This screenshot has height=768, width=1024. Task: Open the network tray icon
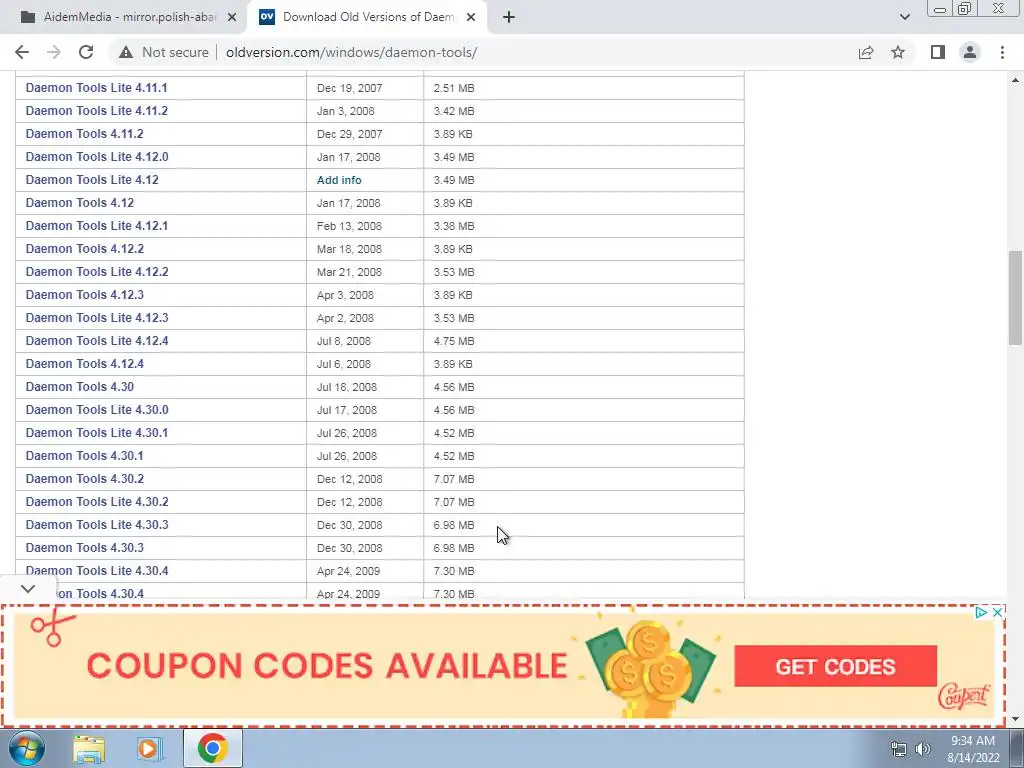click(899, 749)
